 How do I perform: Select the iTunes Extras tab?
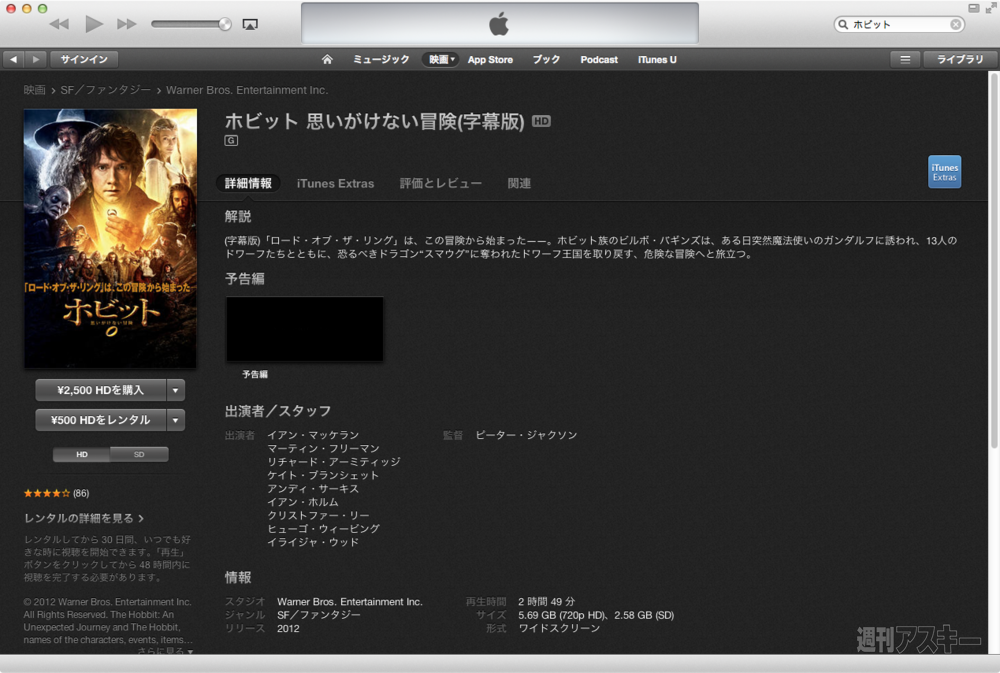click(335, 183)
